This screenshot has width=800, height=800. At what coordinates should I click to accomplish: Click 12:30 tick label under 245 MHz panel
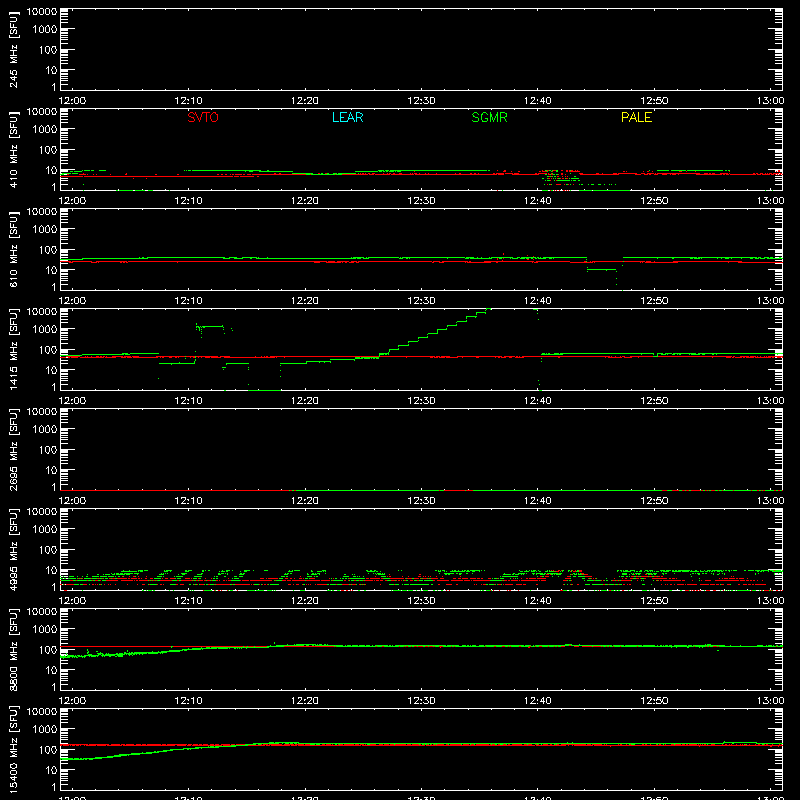click(421, 101)
